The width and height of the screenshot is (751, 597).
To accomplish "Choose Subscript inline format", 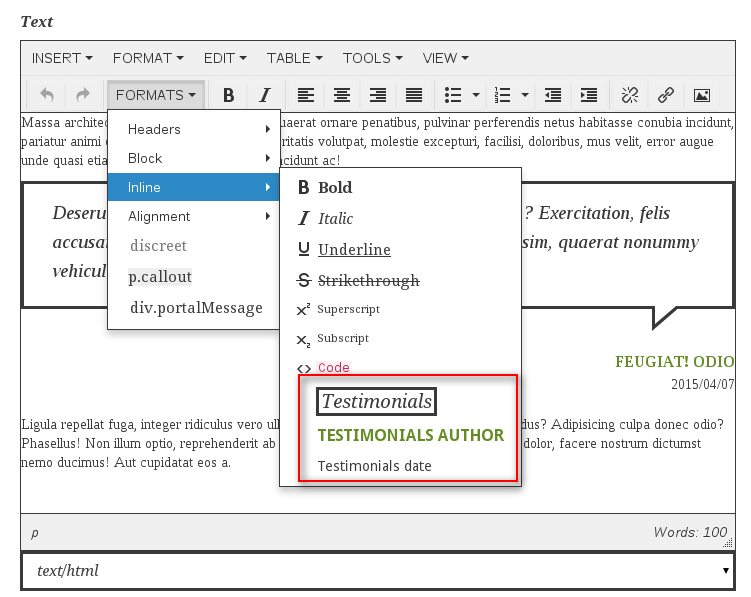I will coord(400,339).
